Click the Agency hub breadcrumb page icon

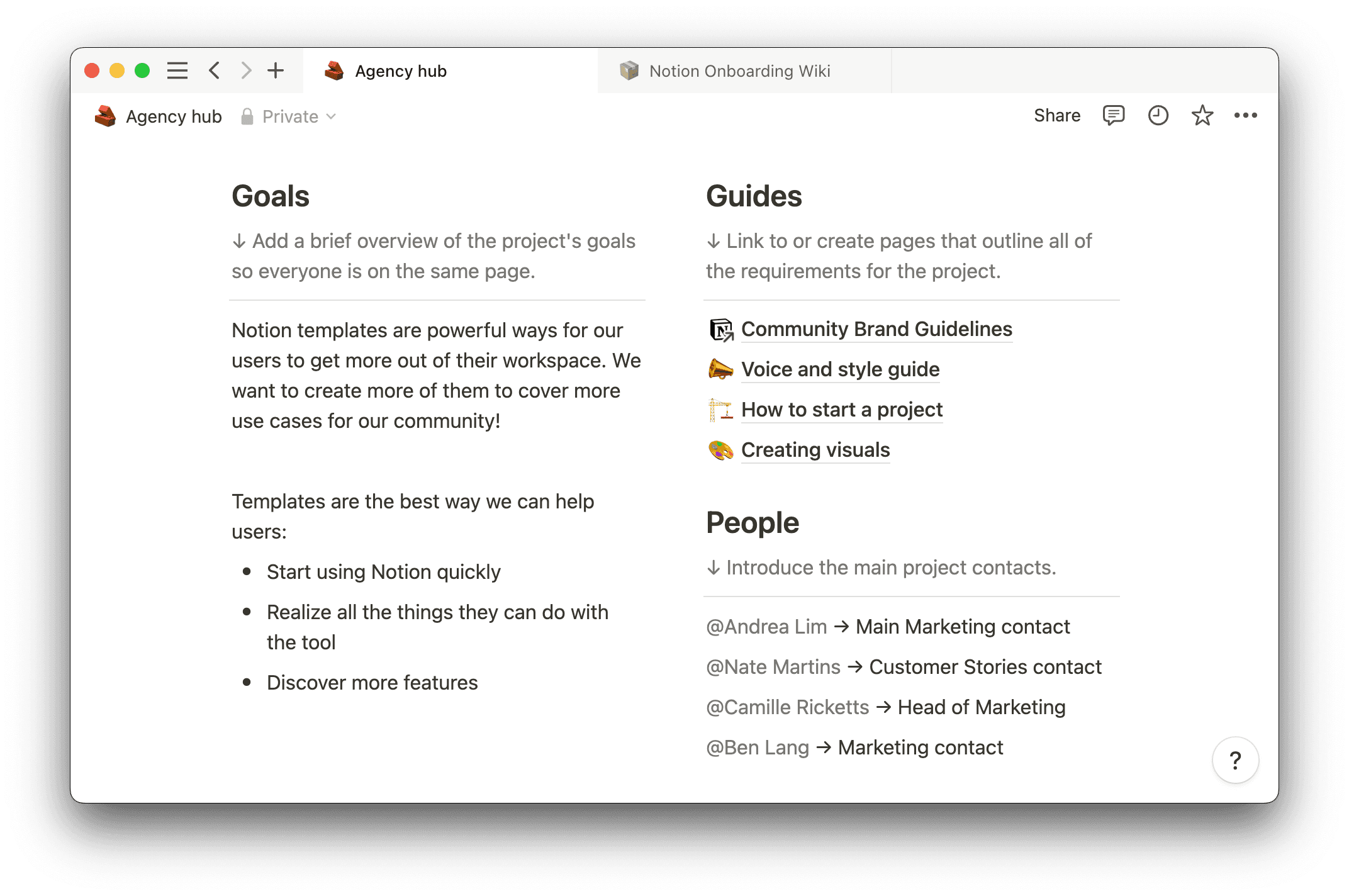click(106, 116)
